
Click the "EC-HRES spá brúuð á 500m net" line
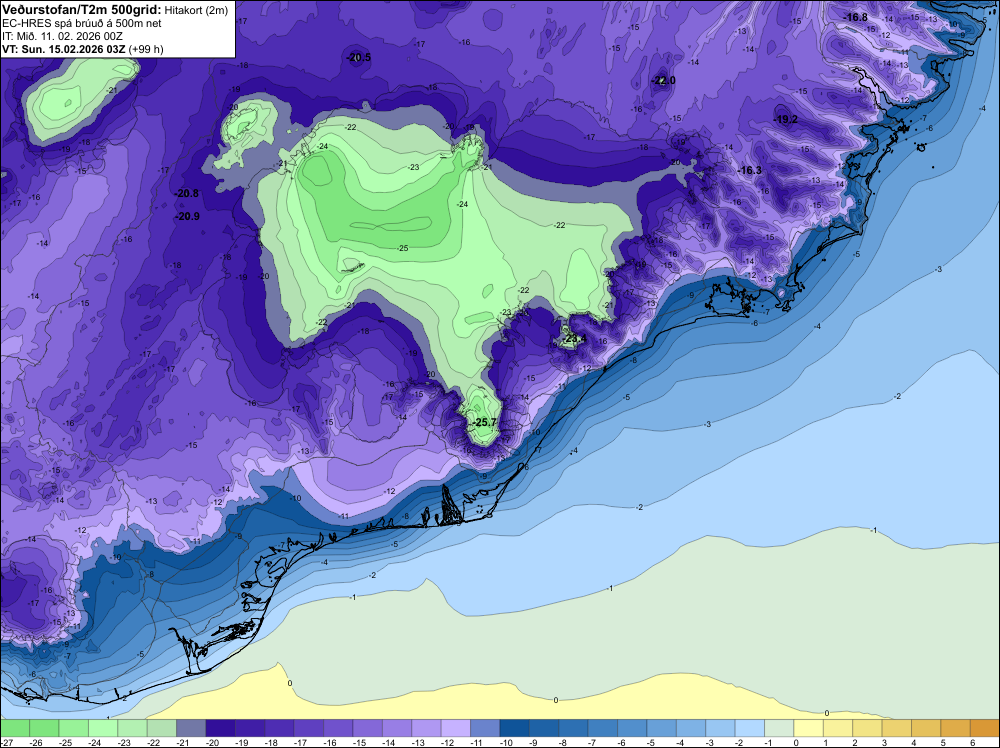point(82,23)
